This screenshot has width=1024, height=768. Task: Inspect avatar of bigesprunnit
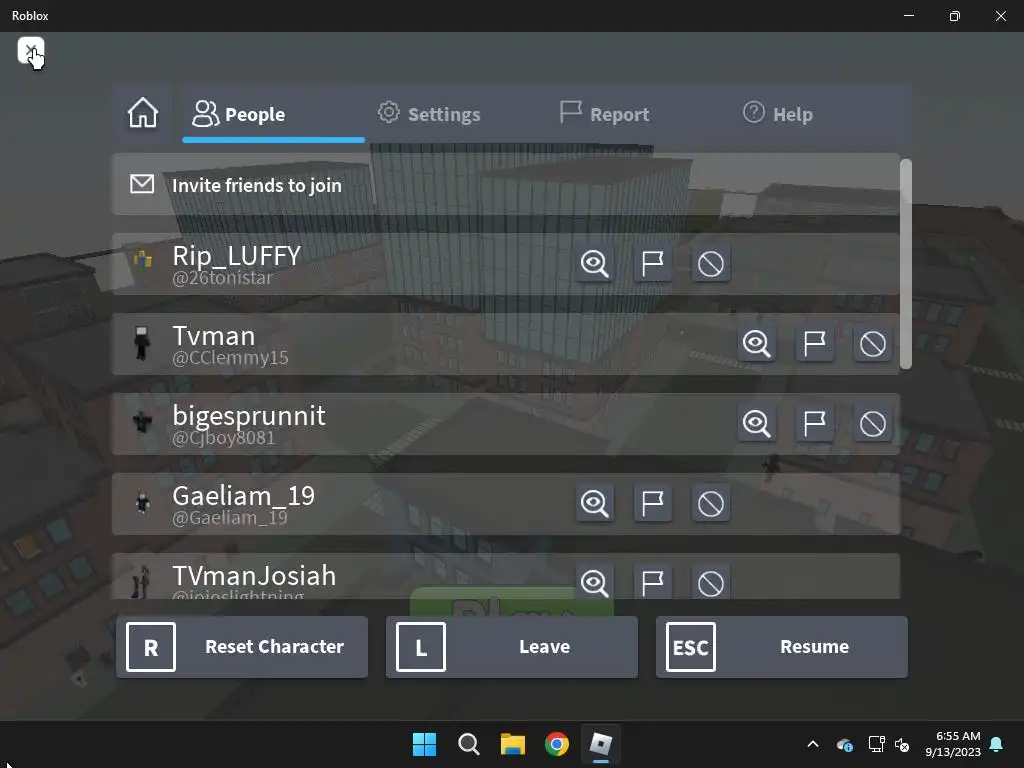[756, 424]
